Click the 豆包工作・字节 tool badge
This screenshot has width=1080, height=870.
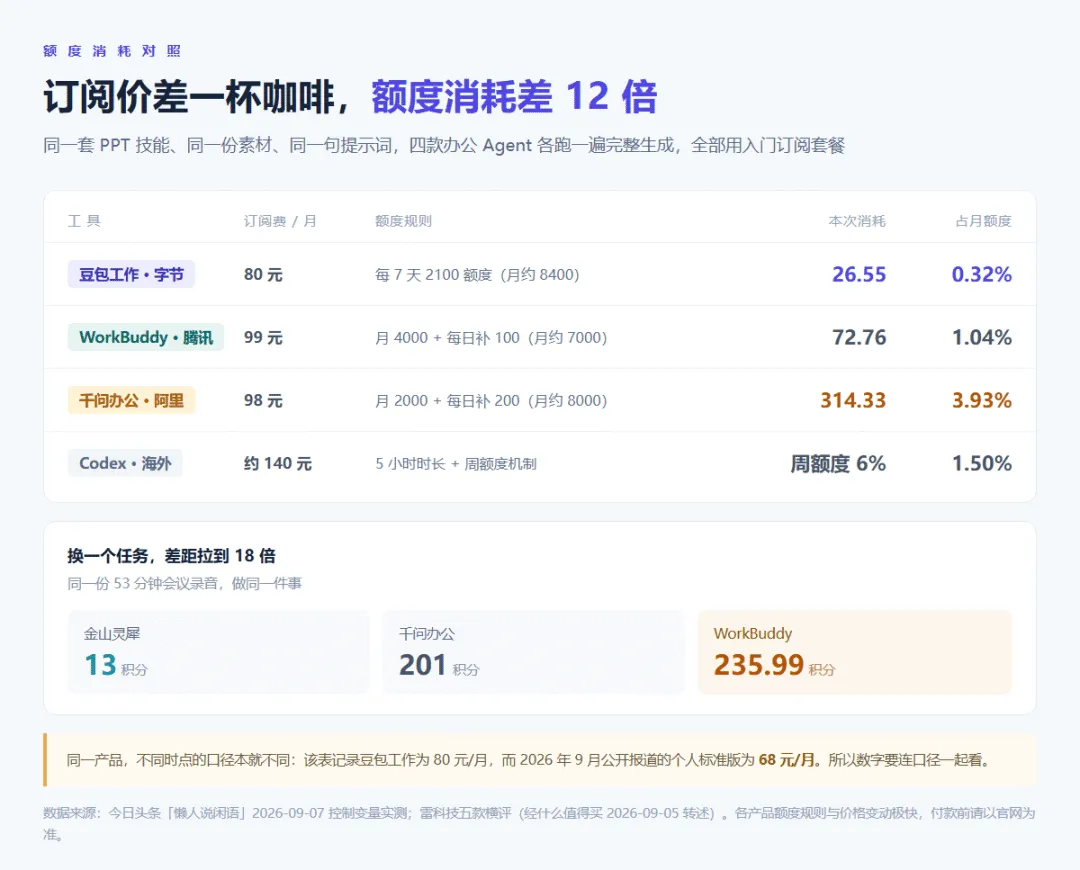click(131, 274)
